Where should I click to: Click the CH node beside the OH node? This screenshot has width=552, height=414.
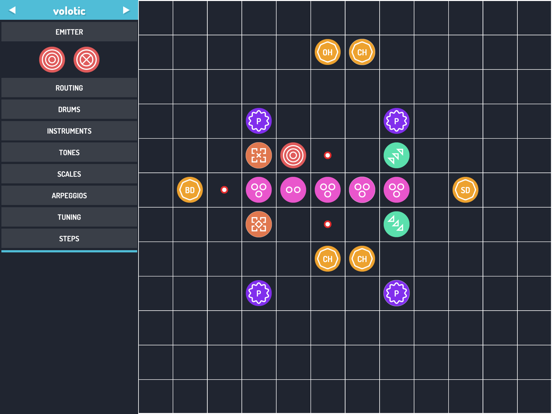pyautogui.click(x=362, y=52)
